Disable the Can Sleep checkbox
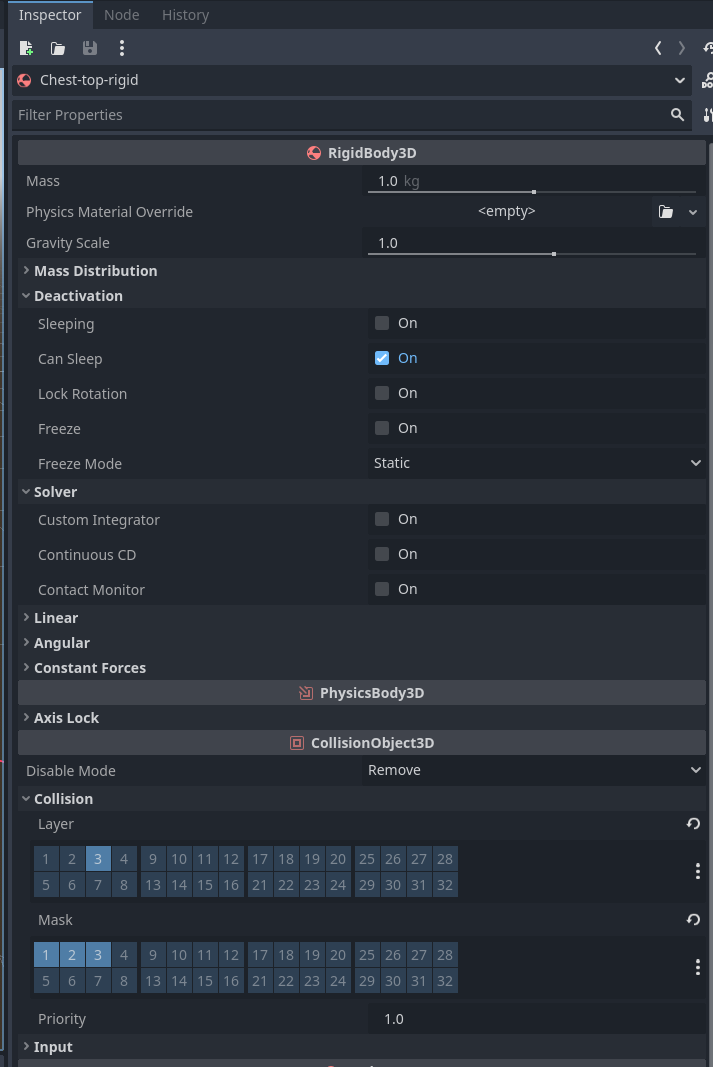The image size is (713, 1067). 382,358
